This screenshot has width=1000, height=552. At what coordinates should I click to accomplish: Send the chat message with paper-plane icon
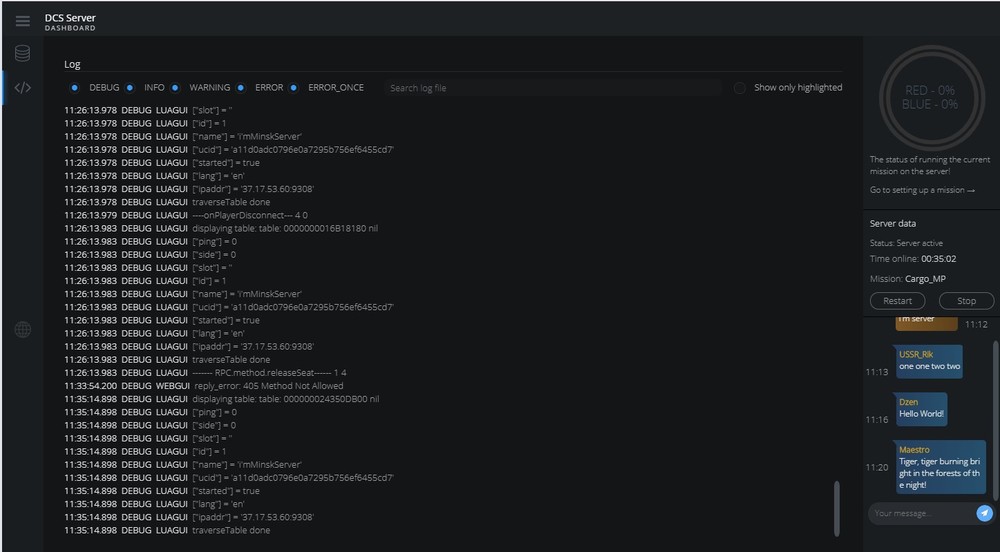985,513
